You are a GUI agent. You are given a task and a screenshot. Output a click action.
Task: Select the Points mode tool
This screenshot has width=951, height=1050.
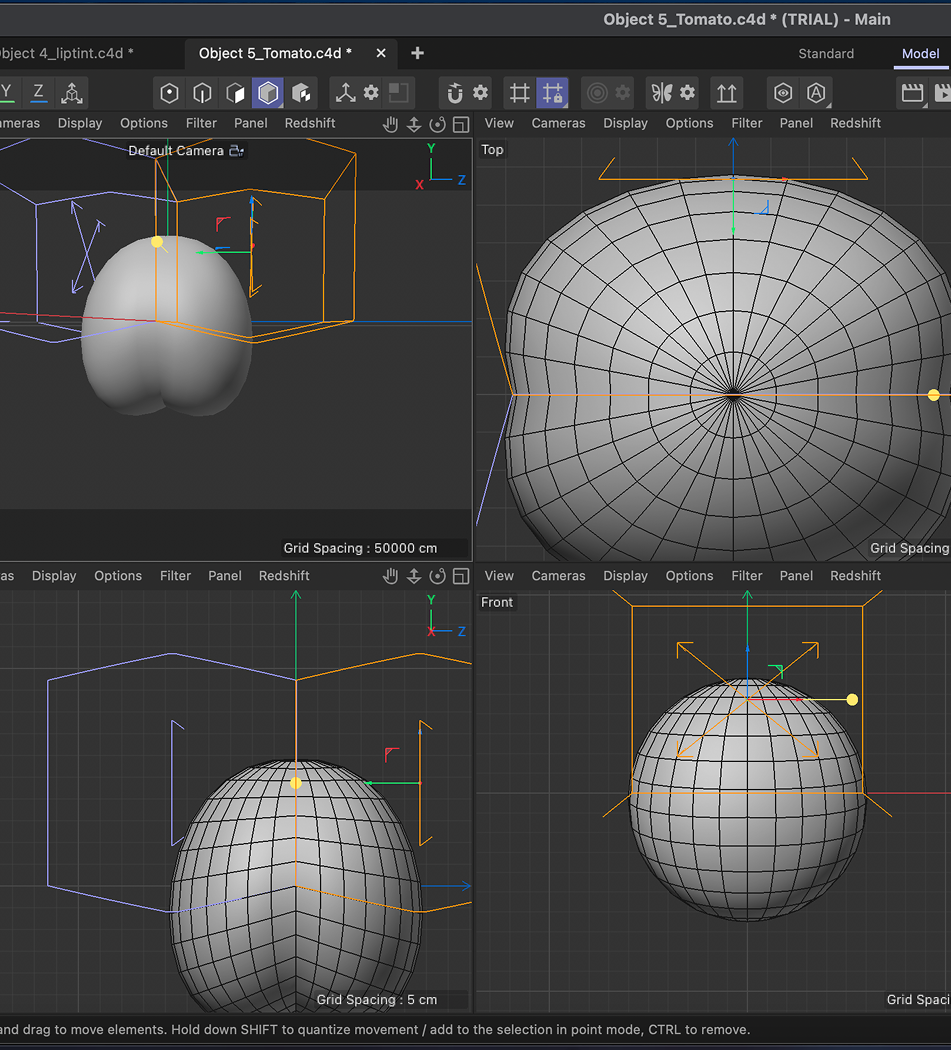coord(168,92)
